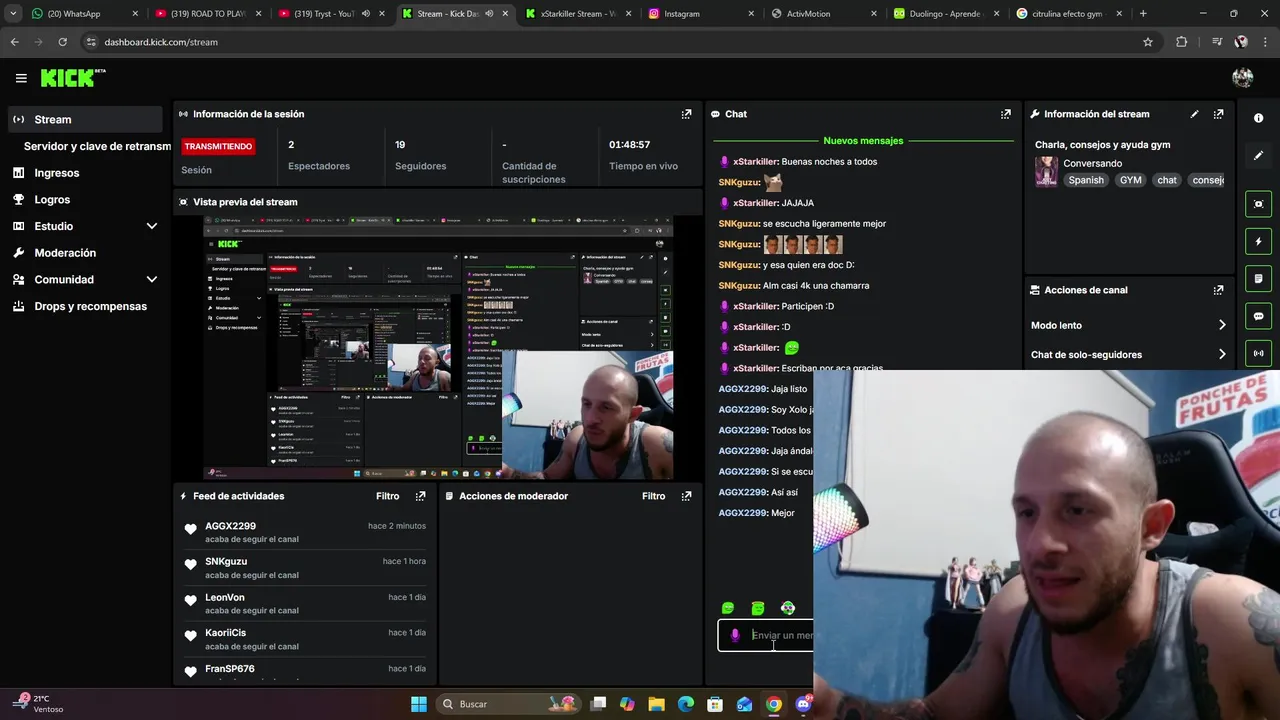Pop out the Acciones de canal panel

1218,290
